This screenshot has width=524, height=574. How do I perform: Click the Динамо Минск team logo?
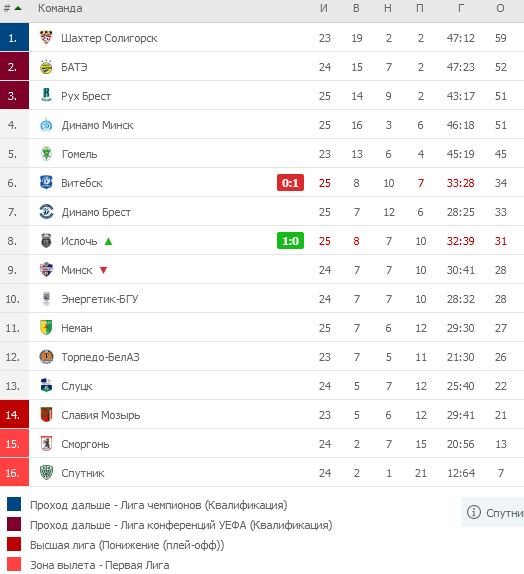pyautogui.click(x=46, y=125)
